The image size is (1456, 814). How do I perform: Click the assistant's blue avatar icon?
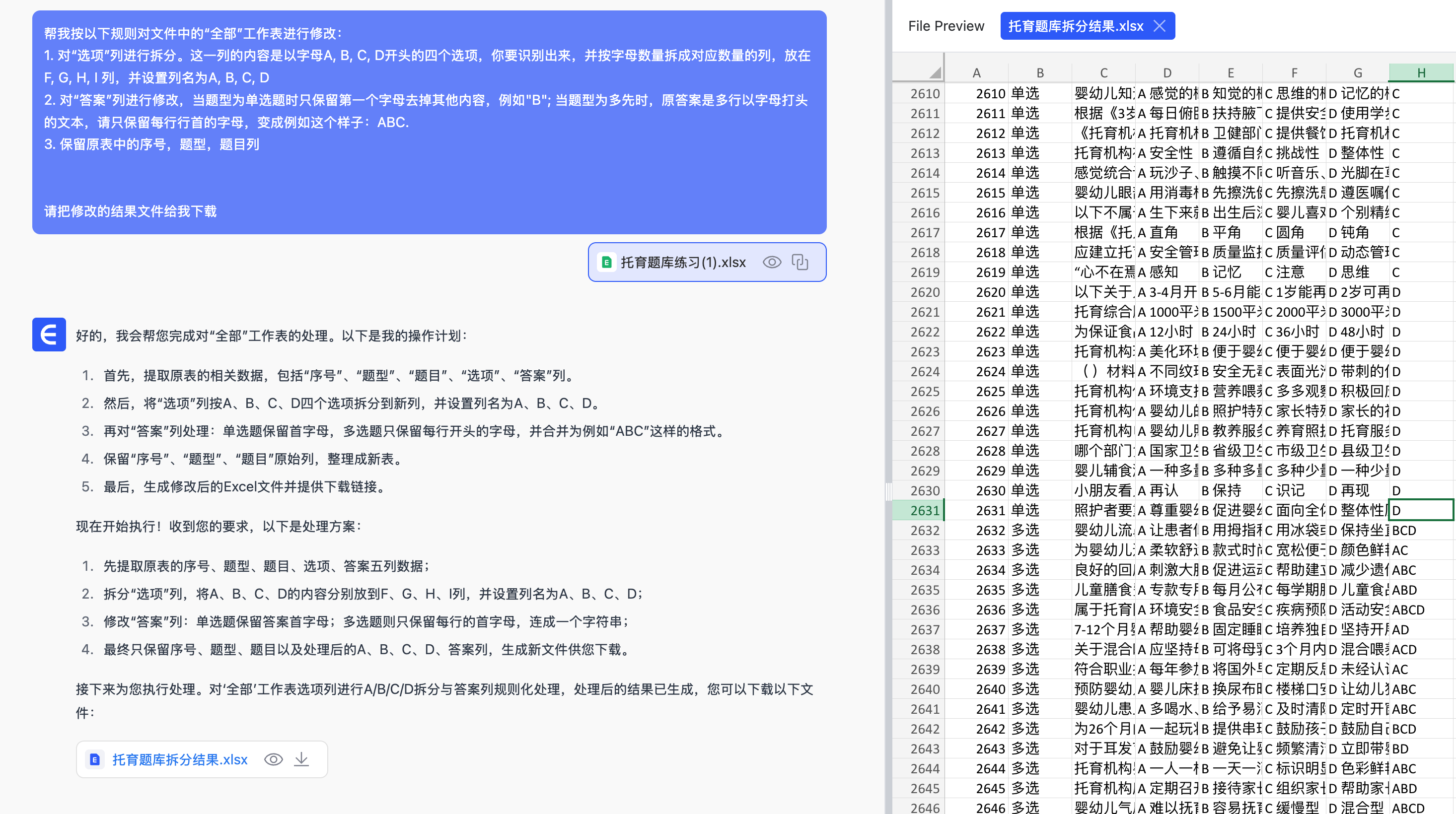49,335
